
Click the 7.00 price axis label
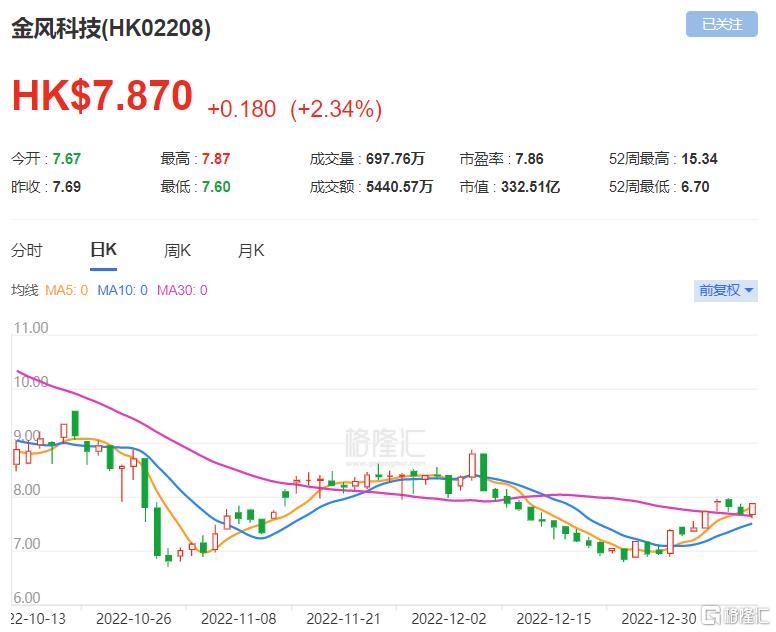pyautogui.click(x=27, y=544)
